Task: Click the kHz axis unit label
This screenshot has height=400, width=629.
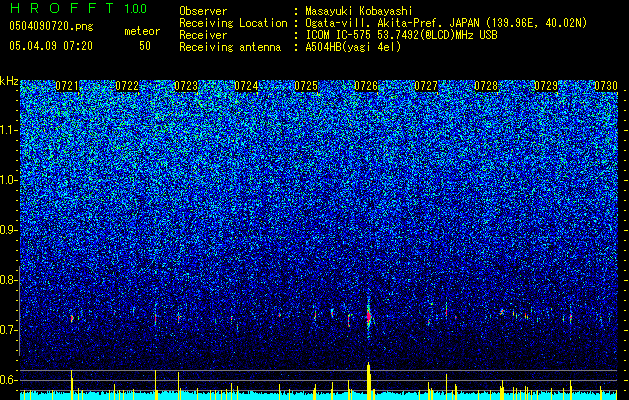Action: pyautogui.click(x=9, y=81)
